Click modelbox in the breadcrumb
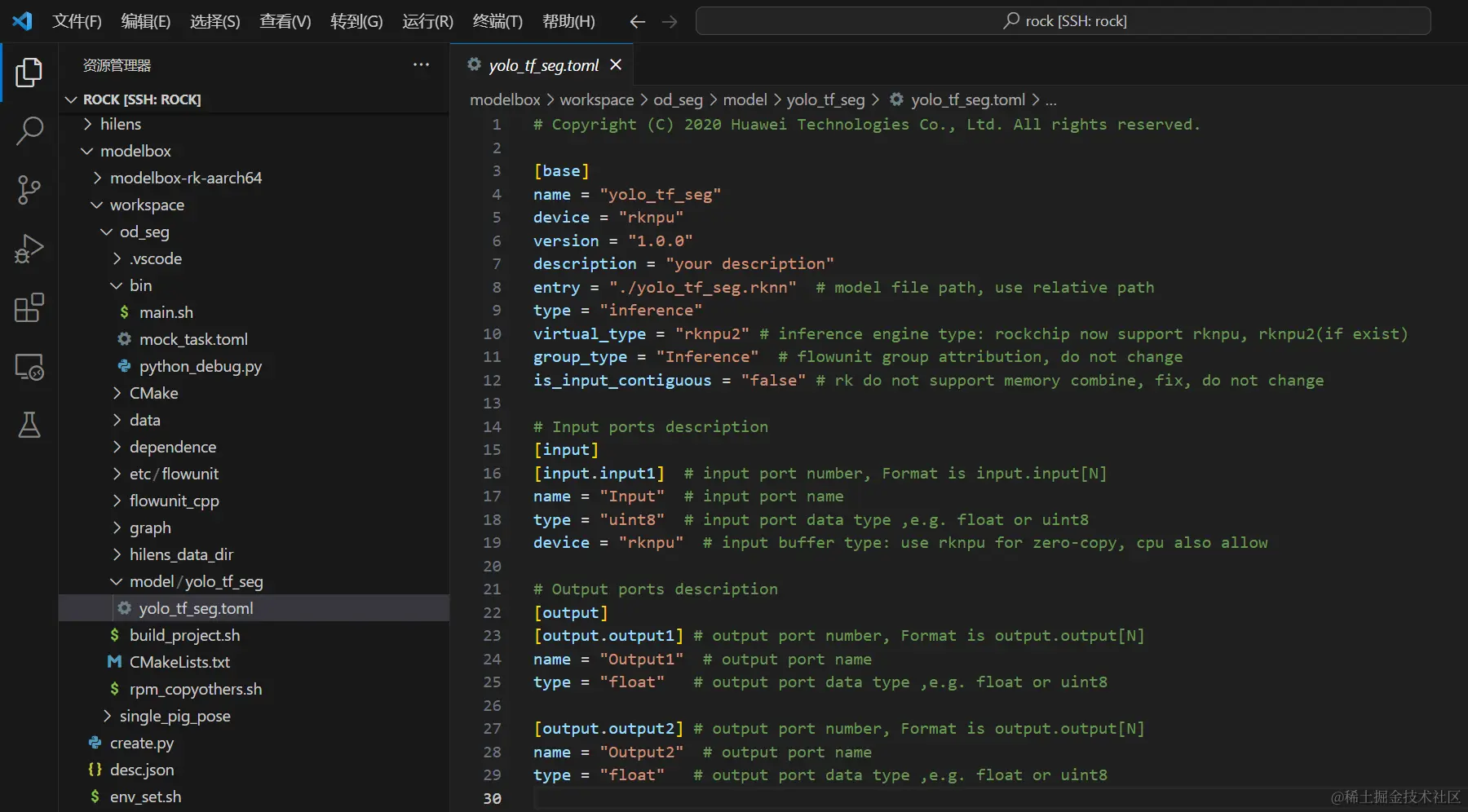This screenshot has width=1468, height=812. (x=505, y=99)
